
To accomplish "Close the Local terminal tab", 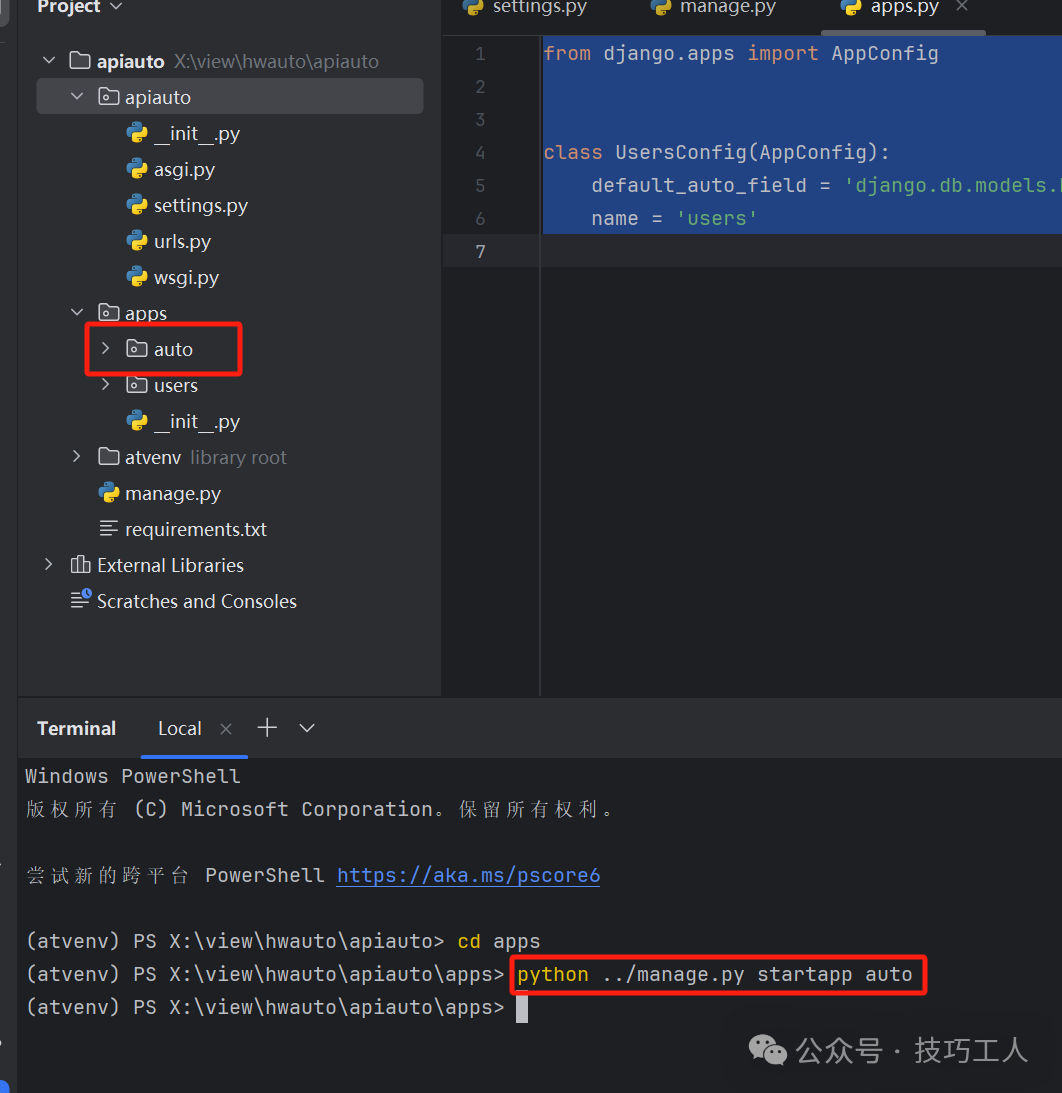I will (x=226, y=729).
